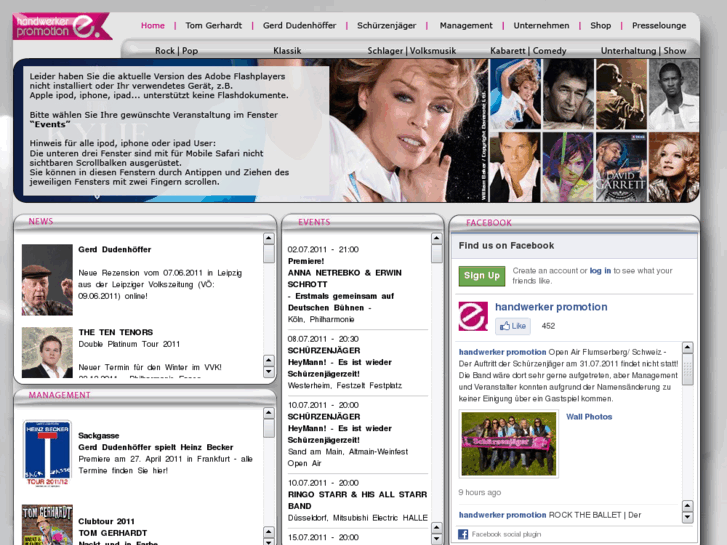Click Facebook feed scroll down arrow
The image size is (727, 545).
[688, 517]
